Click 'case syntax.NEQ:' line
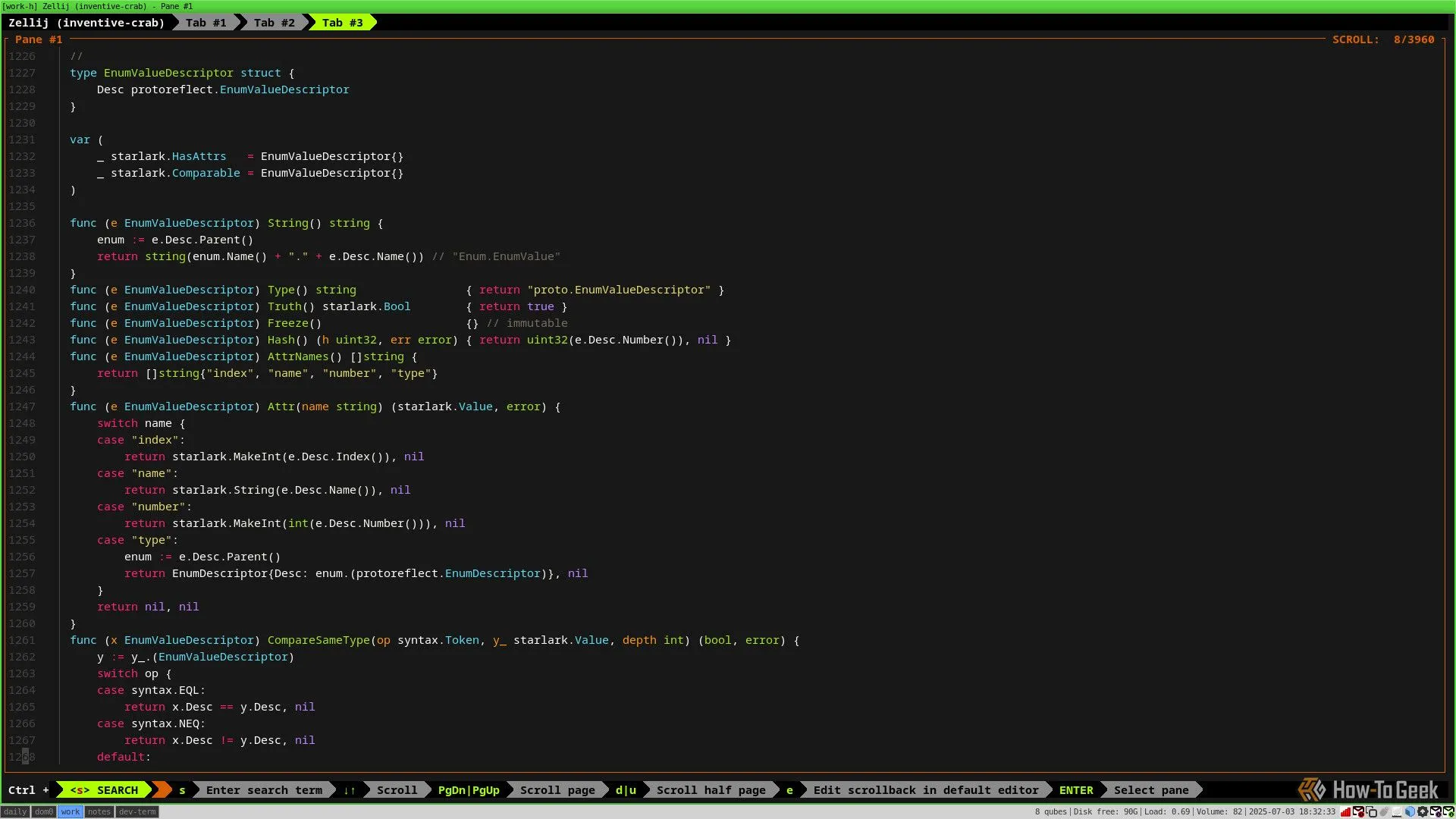The width and height of the screenshot is (1456, 819). [152, 723]
